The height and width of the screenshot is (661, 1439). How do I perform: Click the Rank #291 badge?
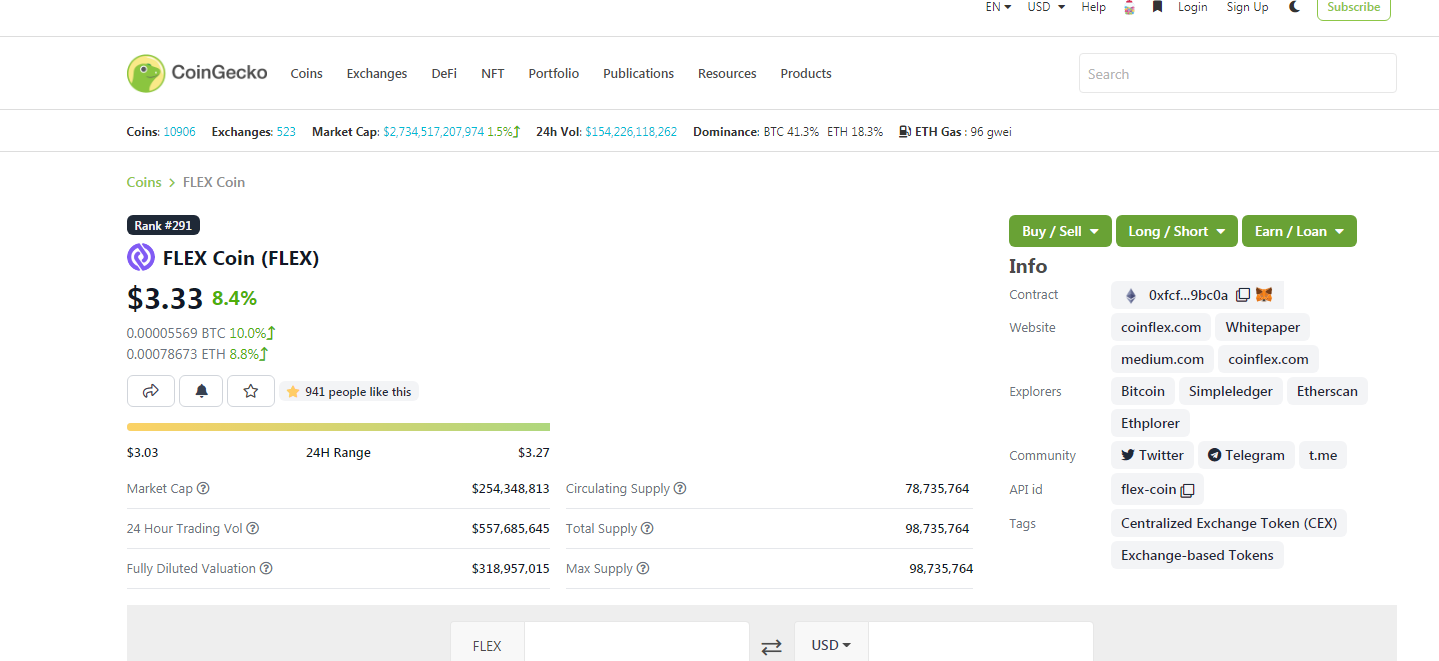tap(163, 225)
